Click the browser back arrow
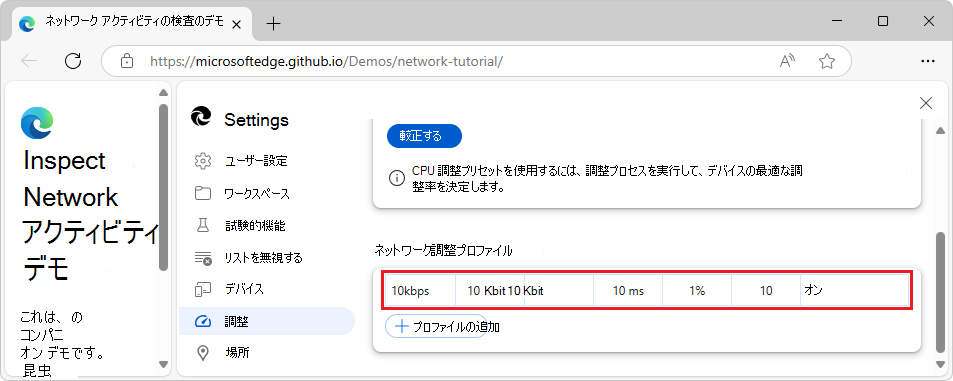 (x=29, y=61)
